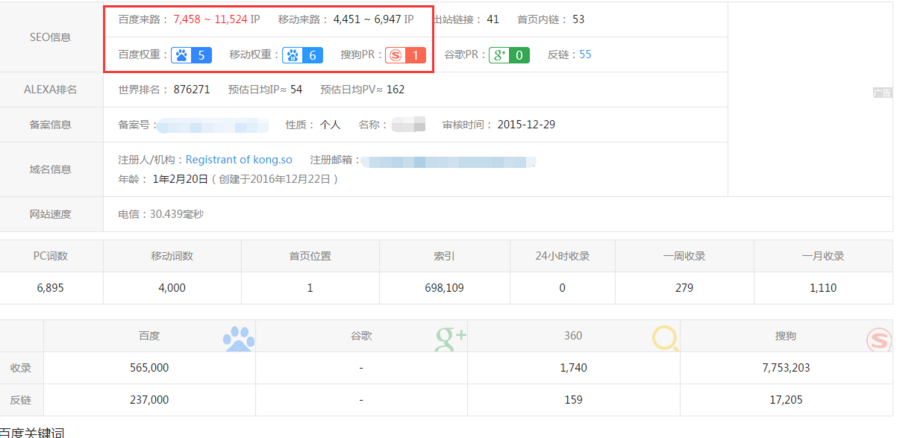Click the Baidu paw logo in table header

click(x=238, y=339)
